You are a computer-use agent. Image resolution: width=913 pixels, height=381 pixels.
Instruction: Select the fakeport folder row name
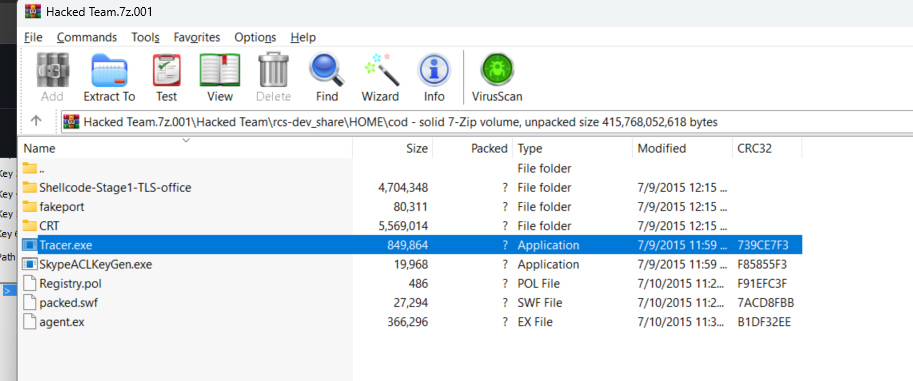[62, 207]
